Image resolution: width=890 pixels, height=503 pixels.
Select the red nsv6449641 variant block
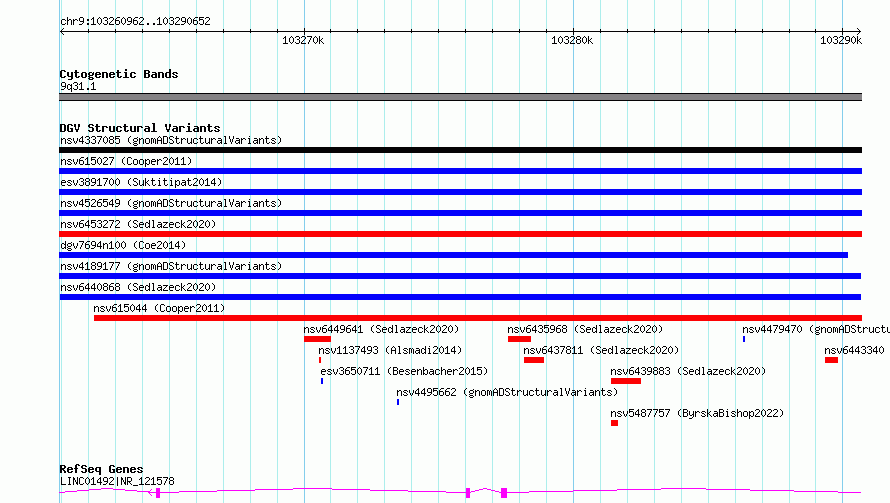click(x=317, y=339)
